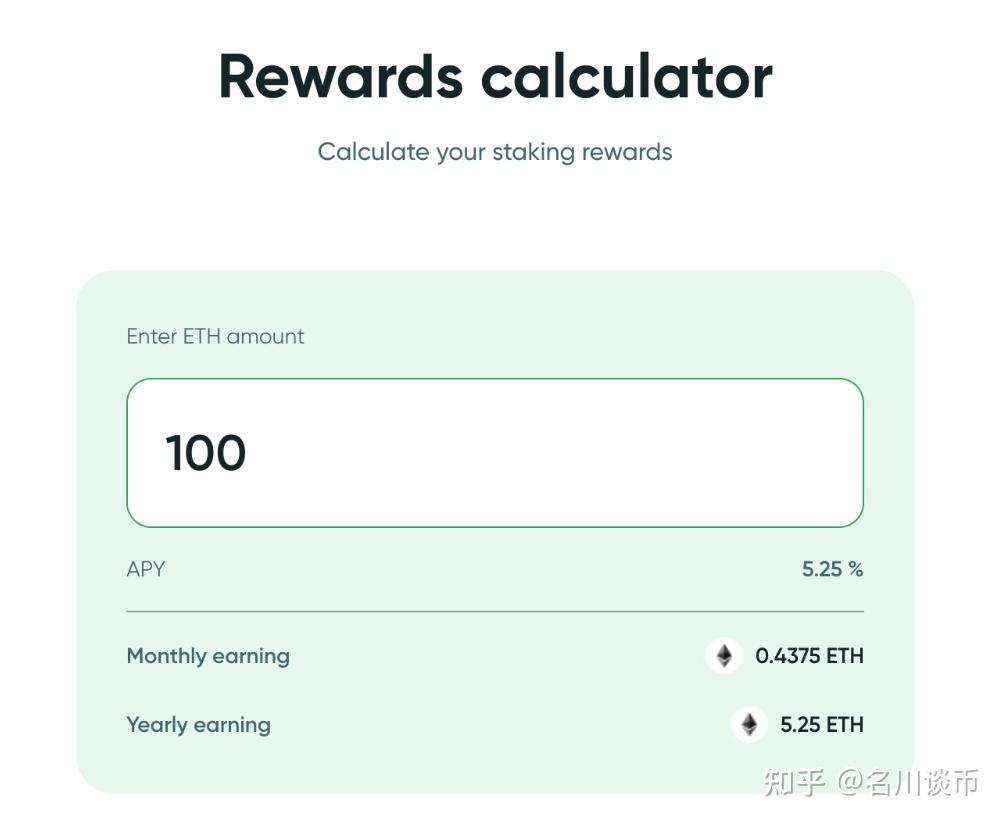Click the APY label
The width and height of the screenshot is (1006, 823).
coord(146,569)
